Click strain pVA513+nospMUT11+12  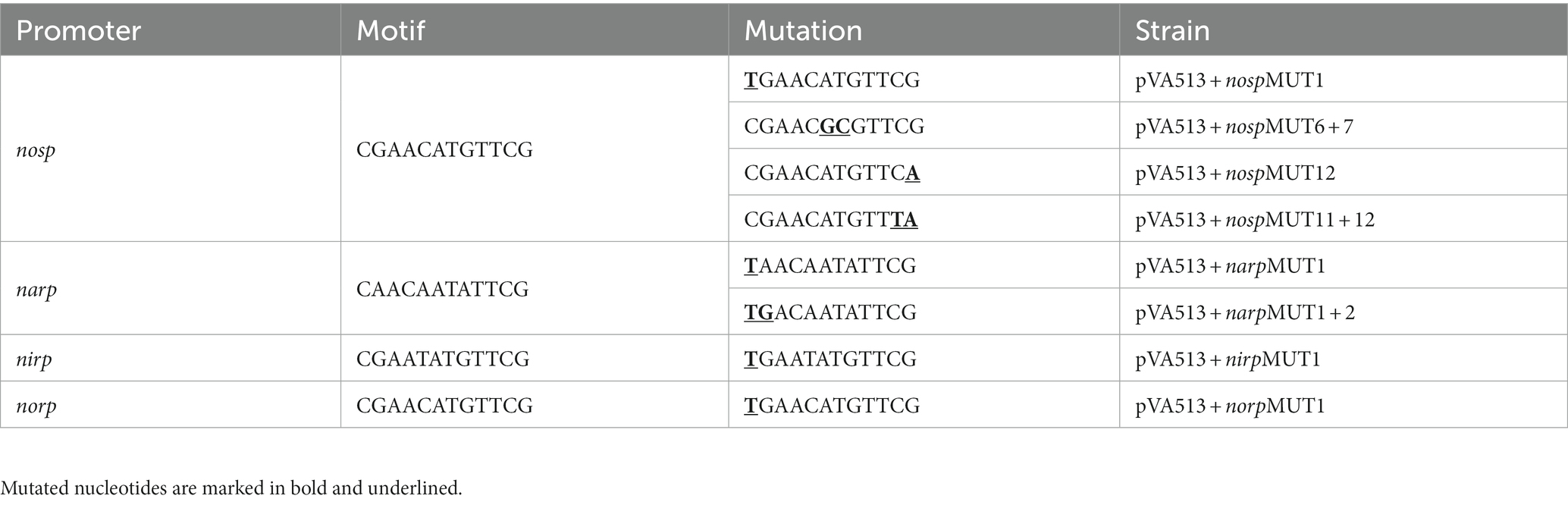(x=1255, y=219)
